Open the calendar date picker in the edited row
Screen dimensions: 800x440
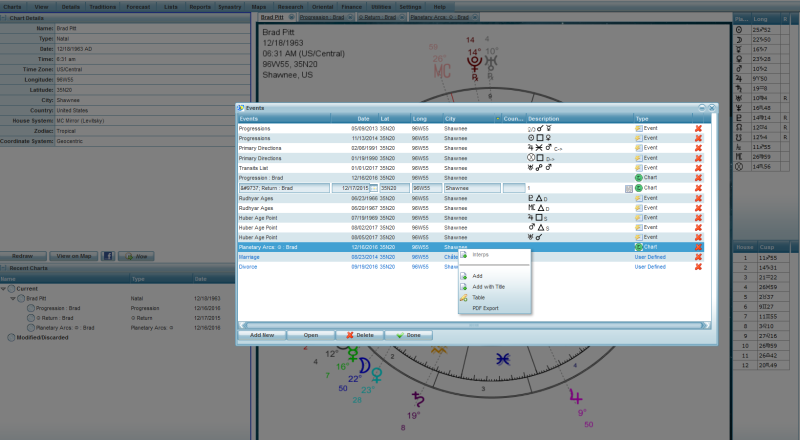[374, 187]
